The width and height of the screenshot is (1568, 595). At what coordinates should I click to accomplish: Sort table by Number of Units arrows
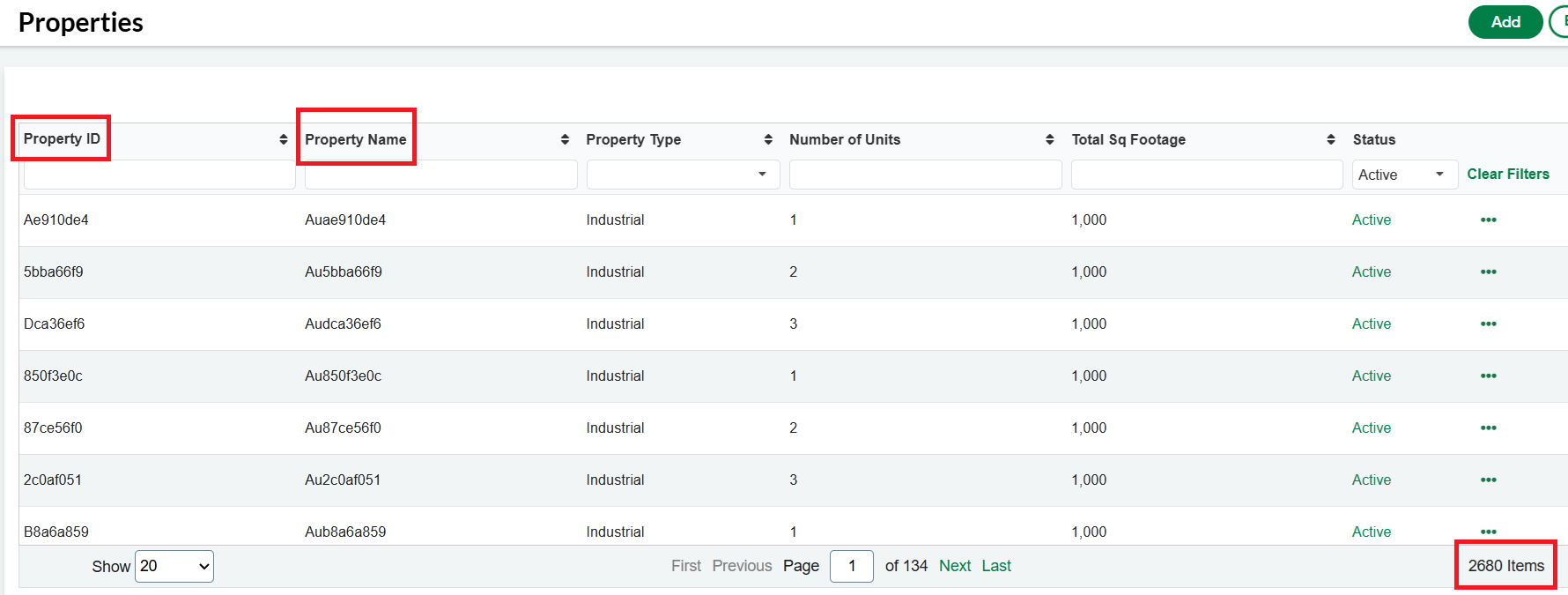1049,139
